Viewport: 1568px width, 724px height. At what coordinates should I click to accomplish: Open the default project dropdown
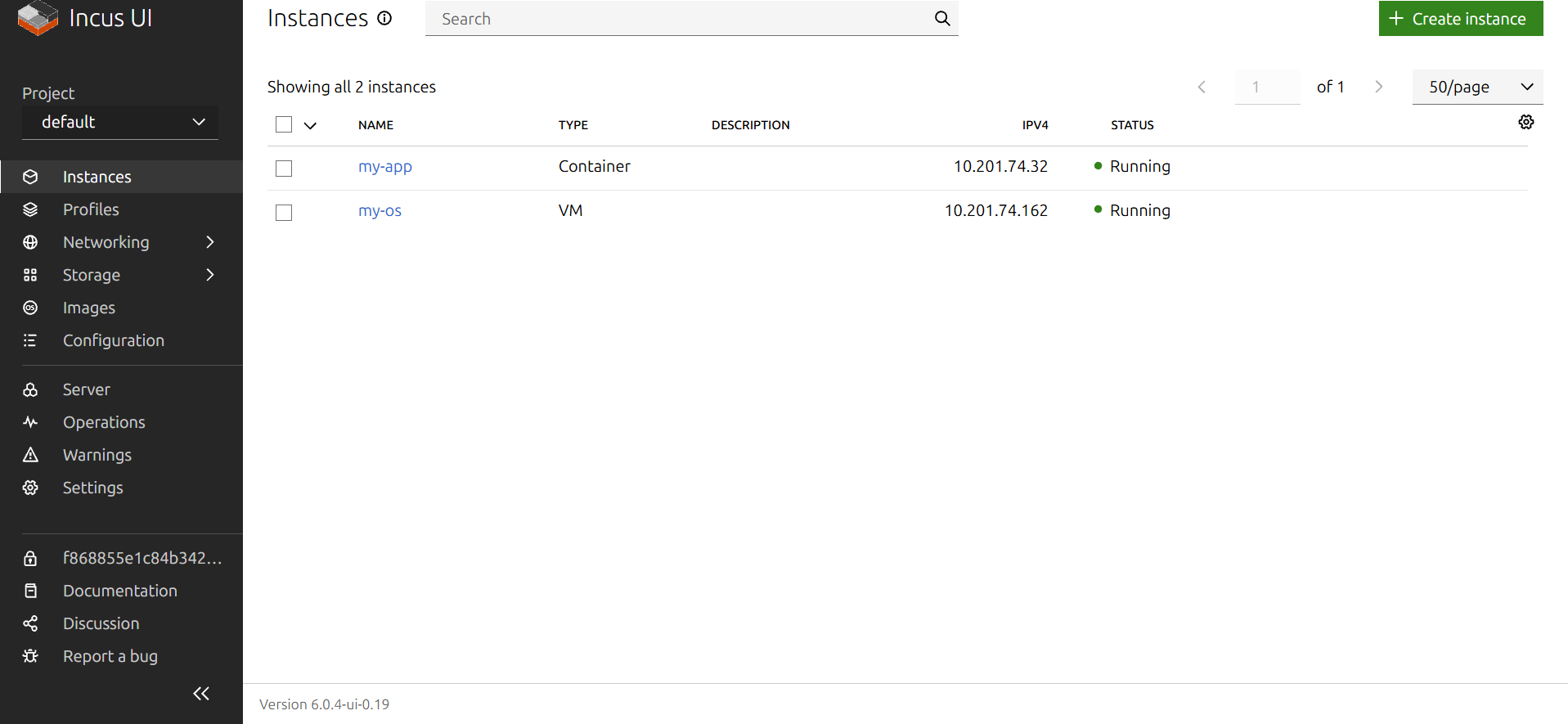coord(120,122)
